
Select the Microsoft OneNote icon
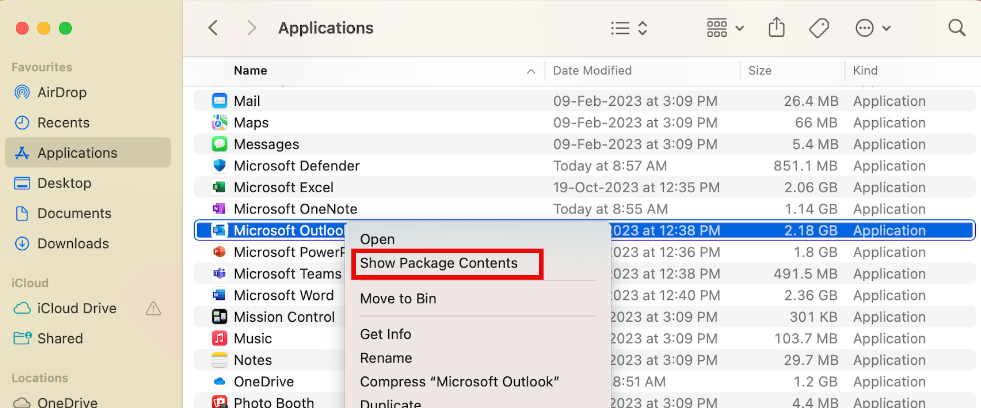click(x=219, y=209)
